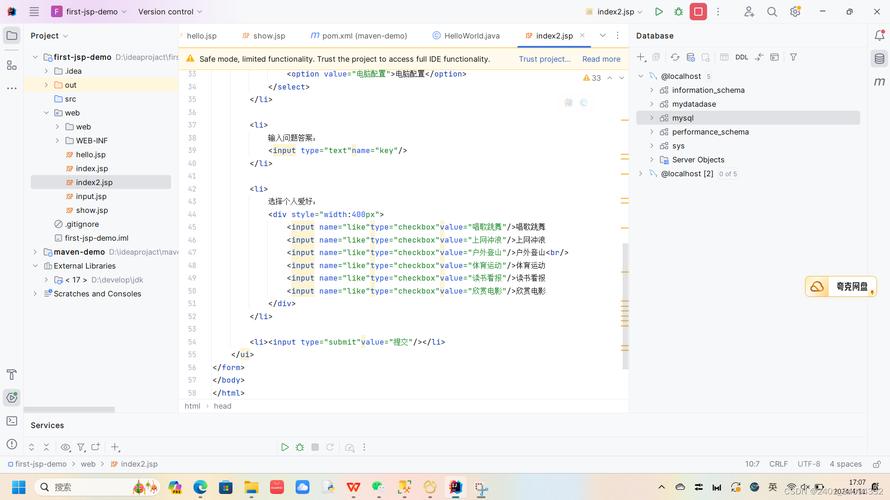Run index2.jsp with the green play icon
Viewport: 890px width, 500px height.
point(658,11)
